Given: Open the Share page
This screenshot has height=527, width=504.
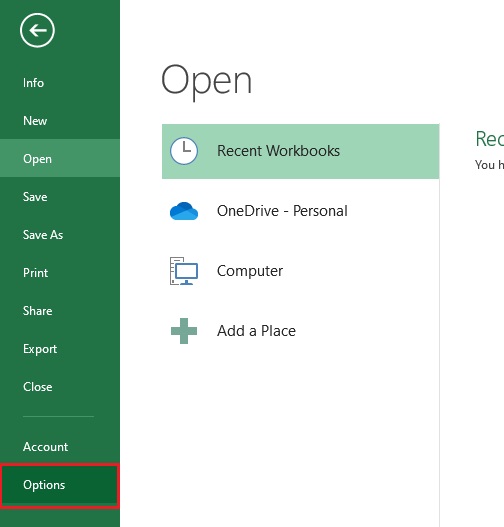Looking at the screenshot, I should [60, 311].
